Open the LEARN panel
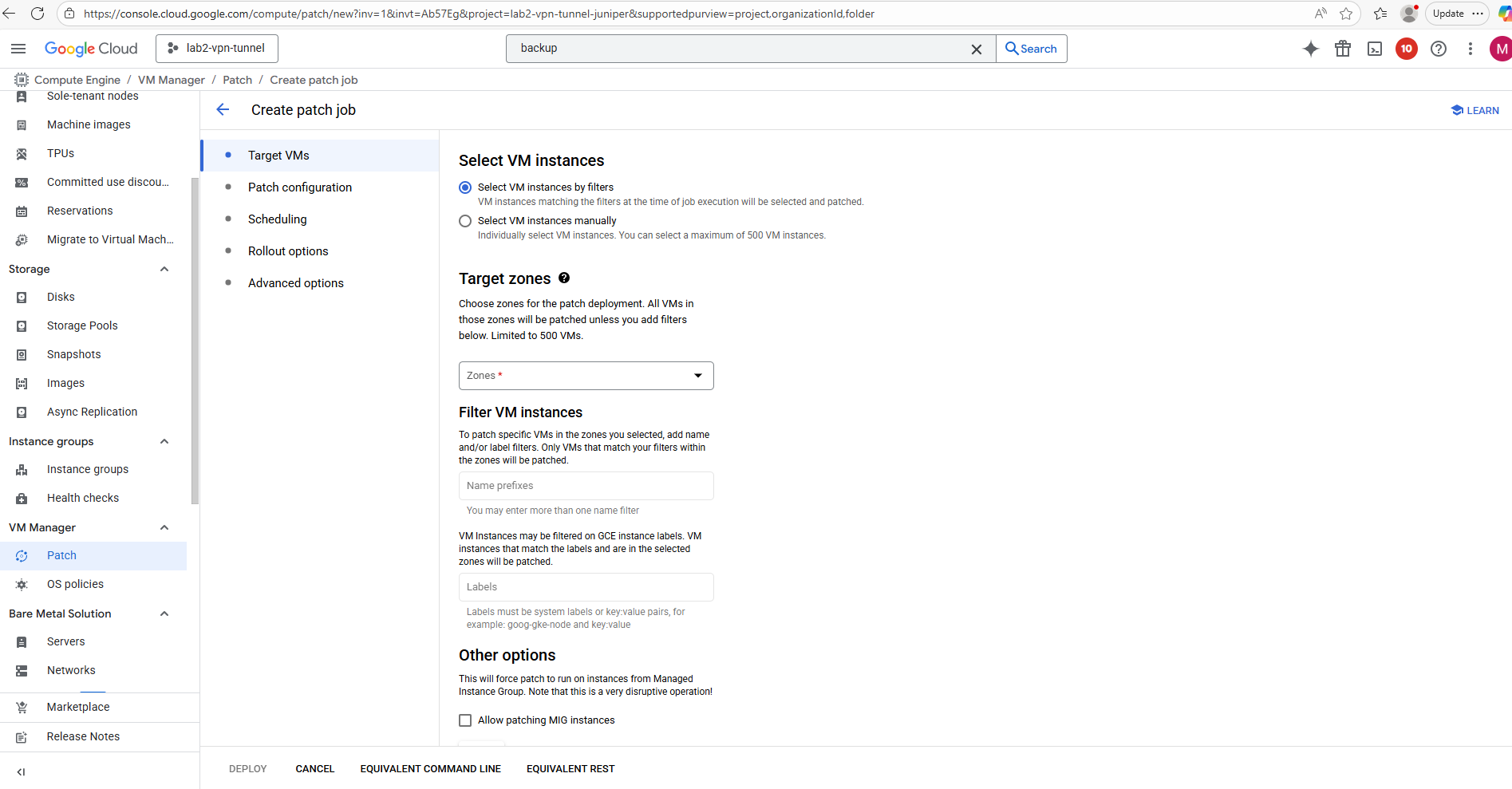Screen dimensions: 1512x789 pyautogui.click(x=1475, y=110)
